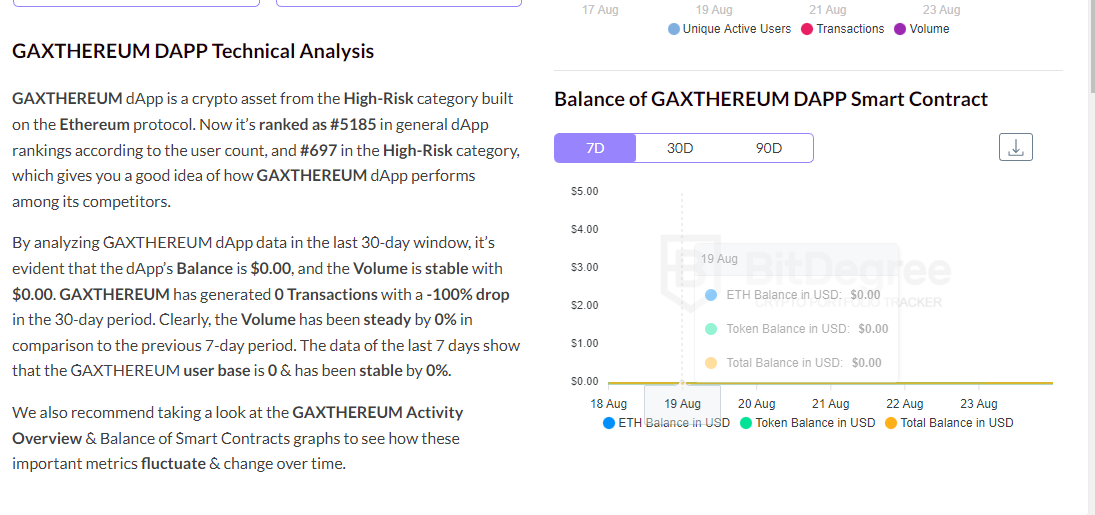Click the tooltip 'Token Balance in USD' row
1095x515 pixels.
click(797, 328)
